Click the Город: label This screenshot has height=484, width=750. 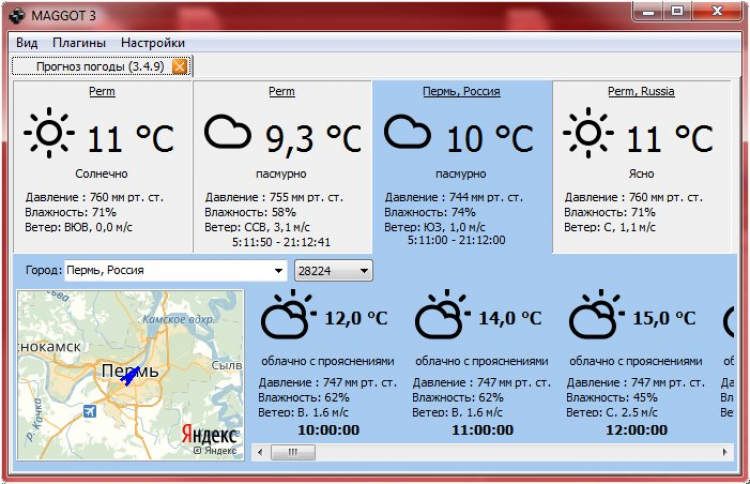point(44,270)
